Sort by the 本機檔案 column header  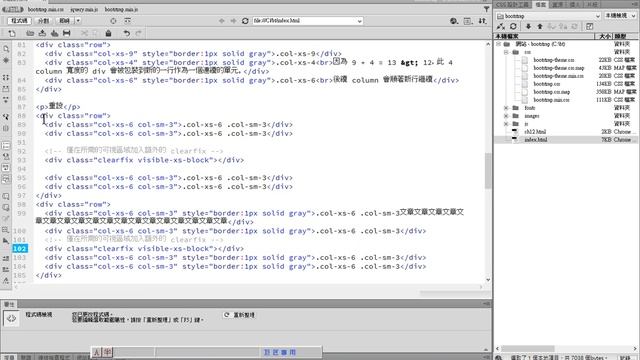(544, 36)
